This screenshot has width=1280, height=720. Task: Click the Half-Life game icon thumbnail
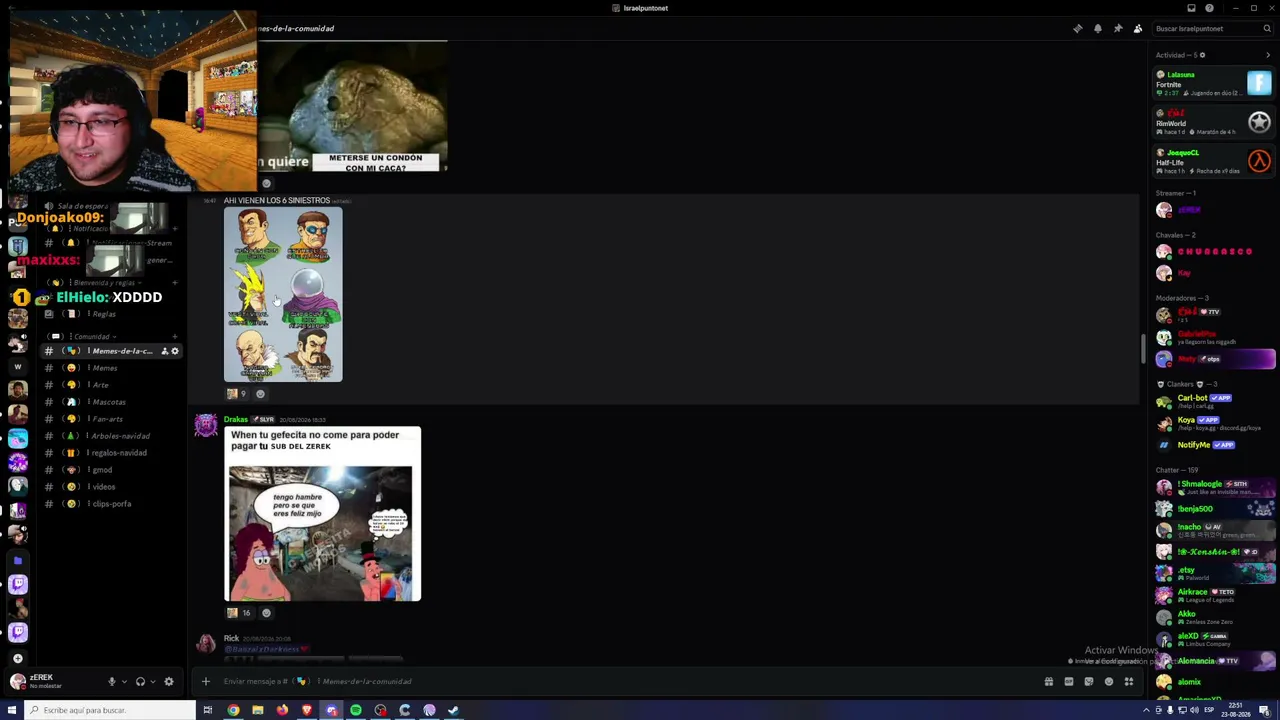pyautogui.click(x=1259, y=161)
